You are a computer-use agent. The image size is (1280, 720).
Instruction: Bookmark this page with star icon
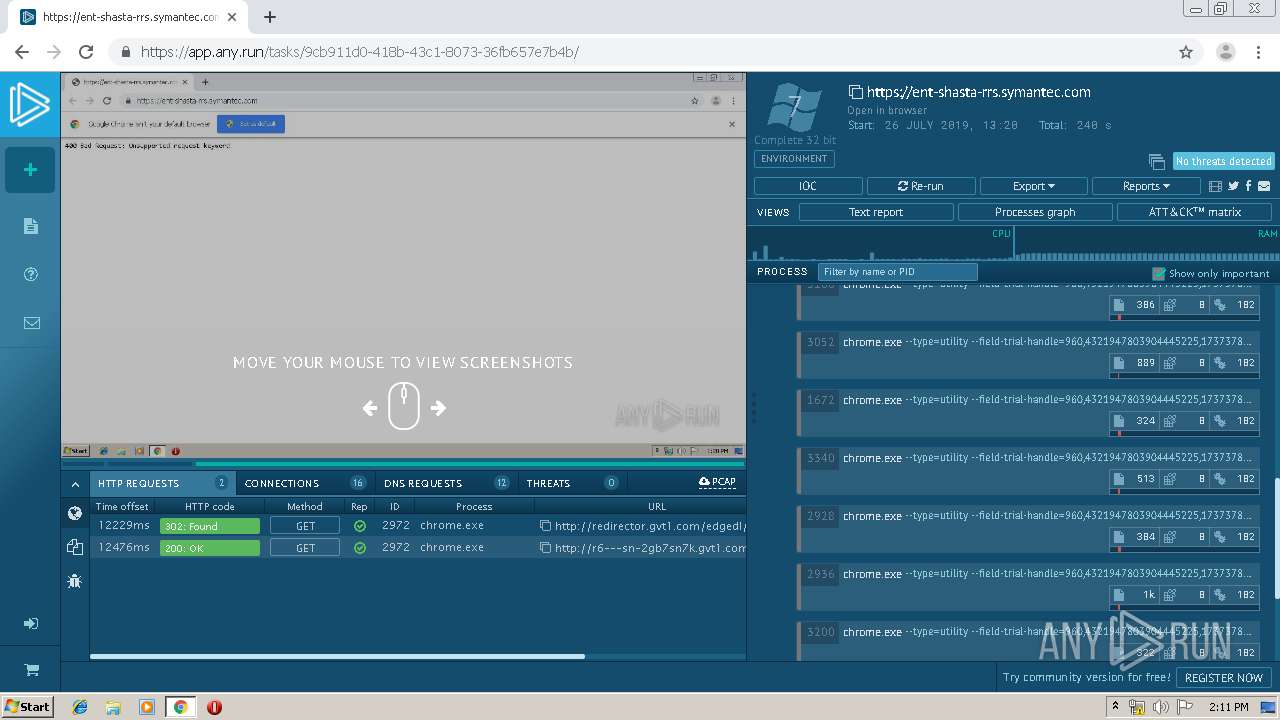pos(1186,52)
